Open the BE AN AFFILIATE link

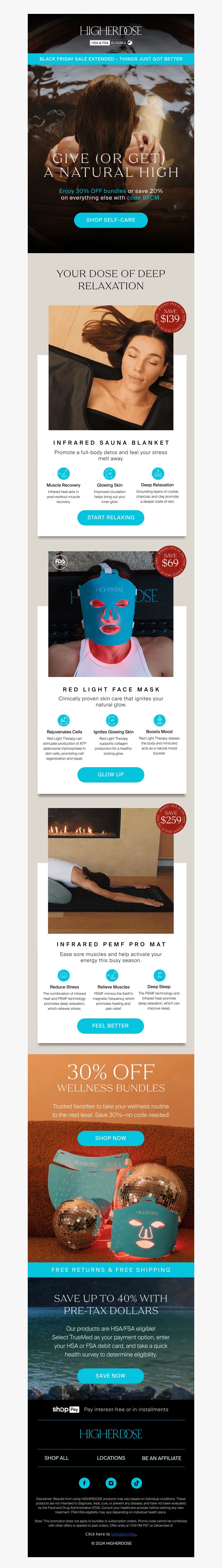[x=162, y=1458]
